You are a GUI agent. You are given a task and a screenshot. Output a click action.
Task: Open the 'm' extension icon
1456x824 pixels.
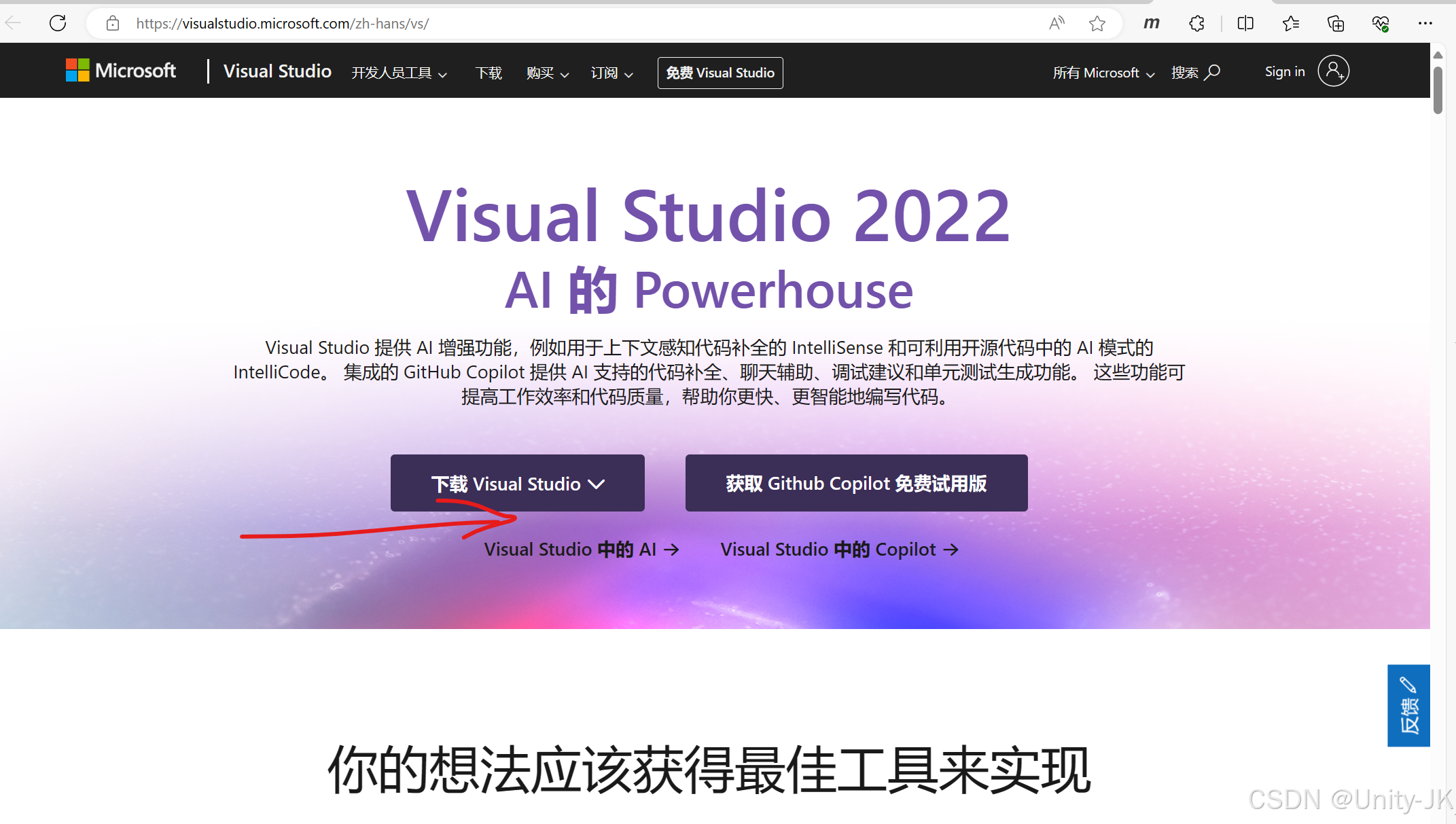(x=1152, y=23)
